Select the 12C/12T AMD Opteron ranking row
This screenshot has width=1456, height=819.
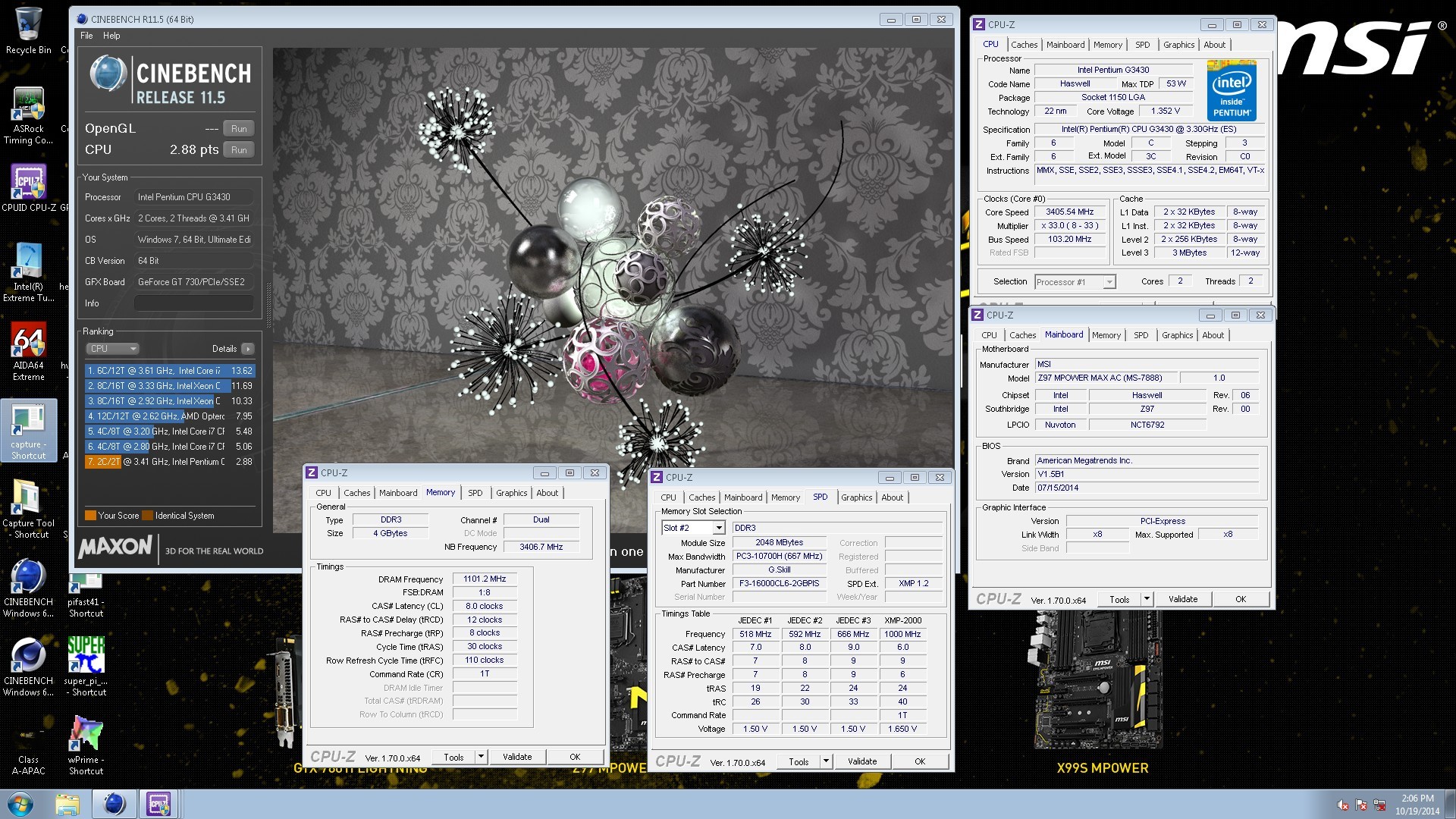170,416
